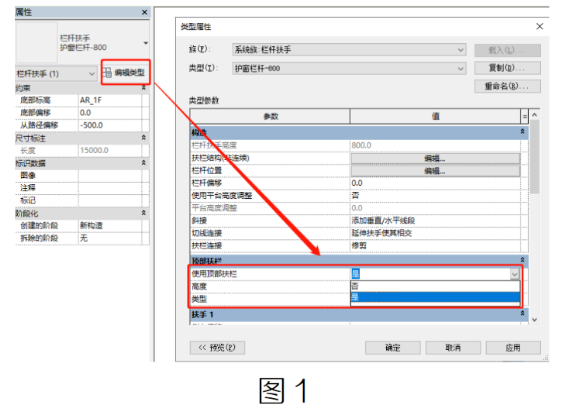Click the empty 标记 value field
This screenshot has height=405, width=573.
(110, 200)
